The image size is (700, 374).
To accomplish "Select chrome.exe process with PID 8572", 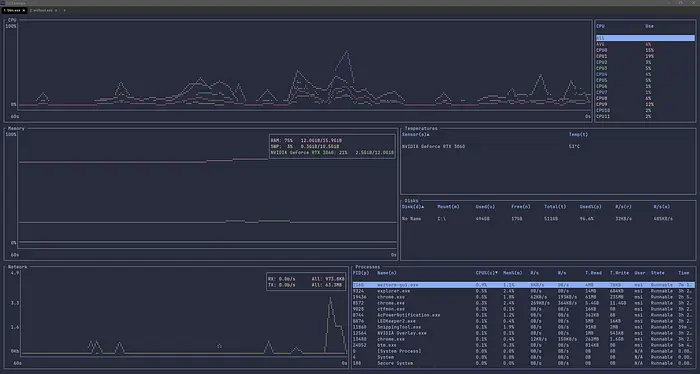I will click(523, 303).
